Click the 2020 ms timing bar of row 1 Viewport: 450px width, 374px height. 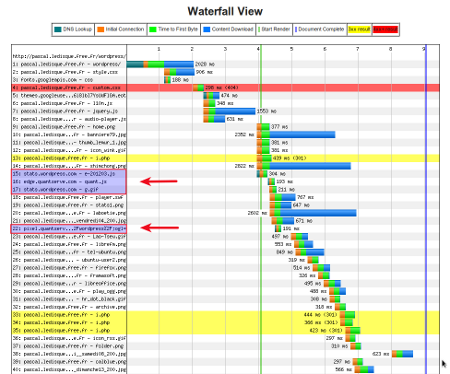point(160,64)
